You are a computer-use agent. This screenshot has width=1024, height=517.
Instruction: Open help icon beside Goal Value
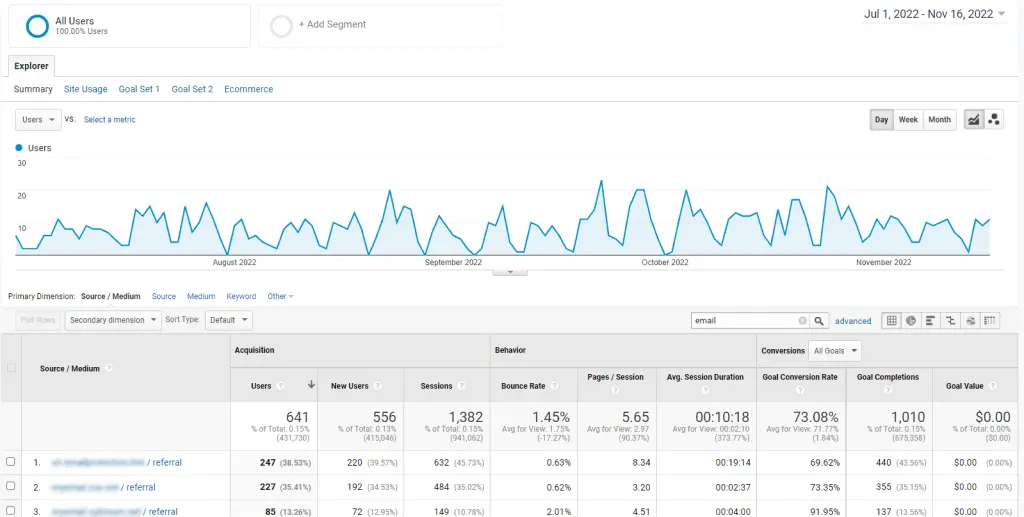pos(992,386)
